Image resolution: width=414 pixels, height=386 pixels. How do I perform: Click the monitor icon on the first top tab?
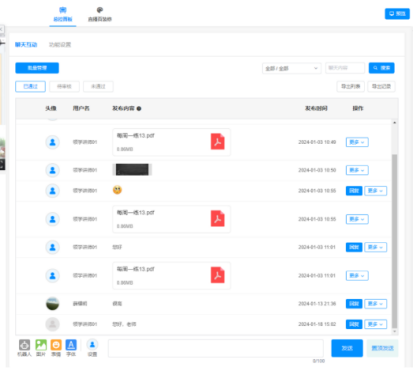63,10
